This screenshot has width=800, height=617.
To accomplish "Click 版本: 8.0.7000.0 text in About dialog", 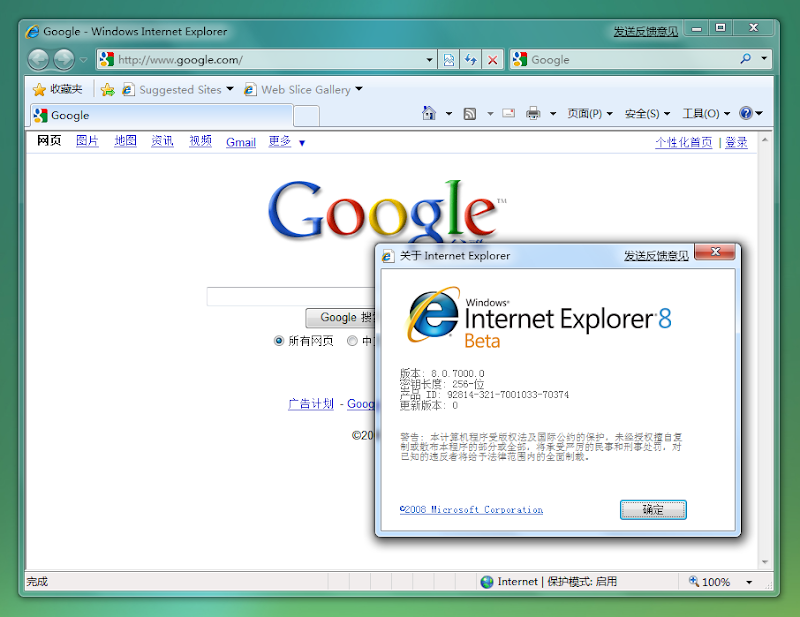I will tap(442, 374).
